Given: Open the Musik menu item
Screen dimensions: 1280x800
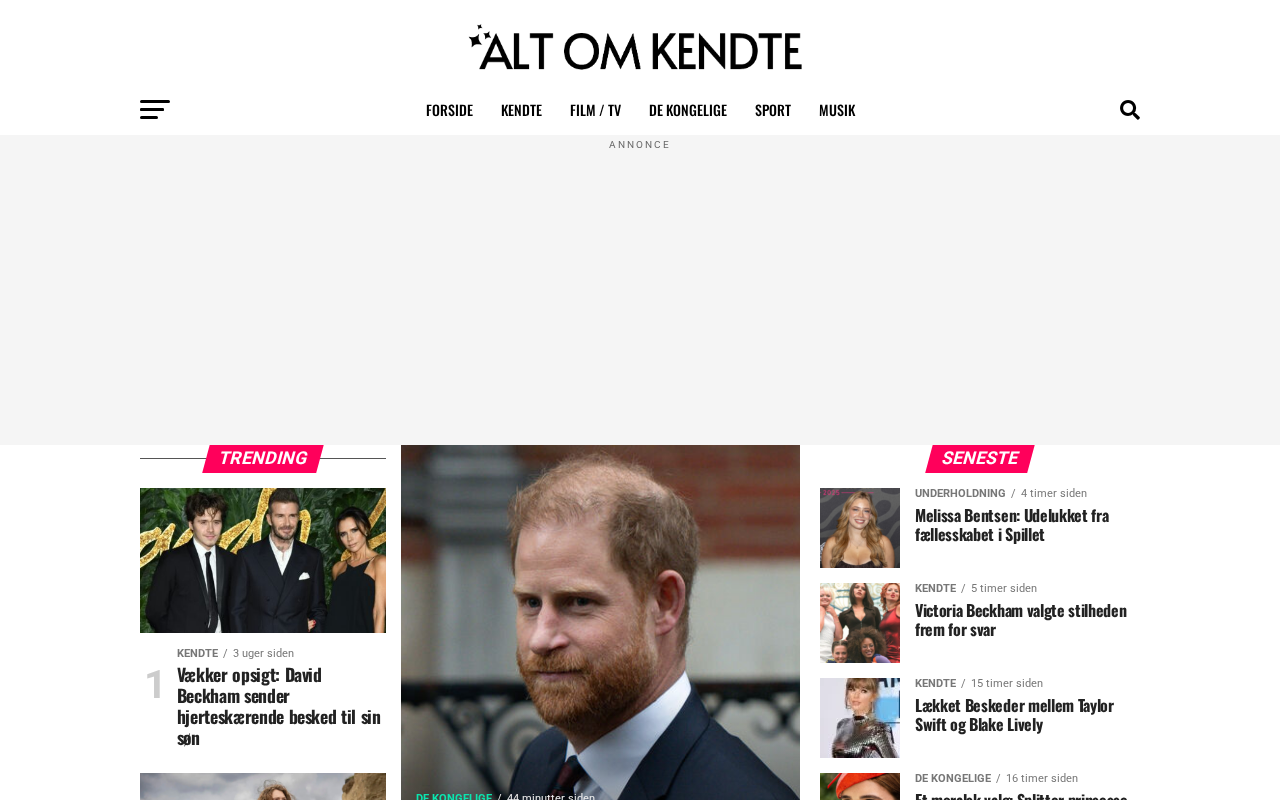Looking at the screenshot, I should (x=837, y=110).
